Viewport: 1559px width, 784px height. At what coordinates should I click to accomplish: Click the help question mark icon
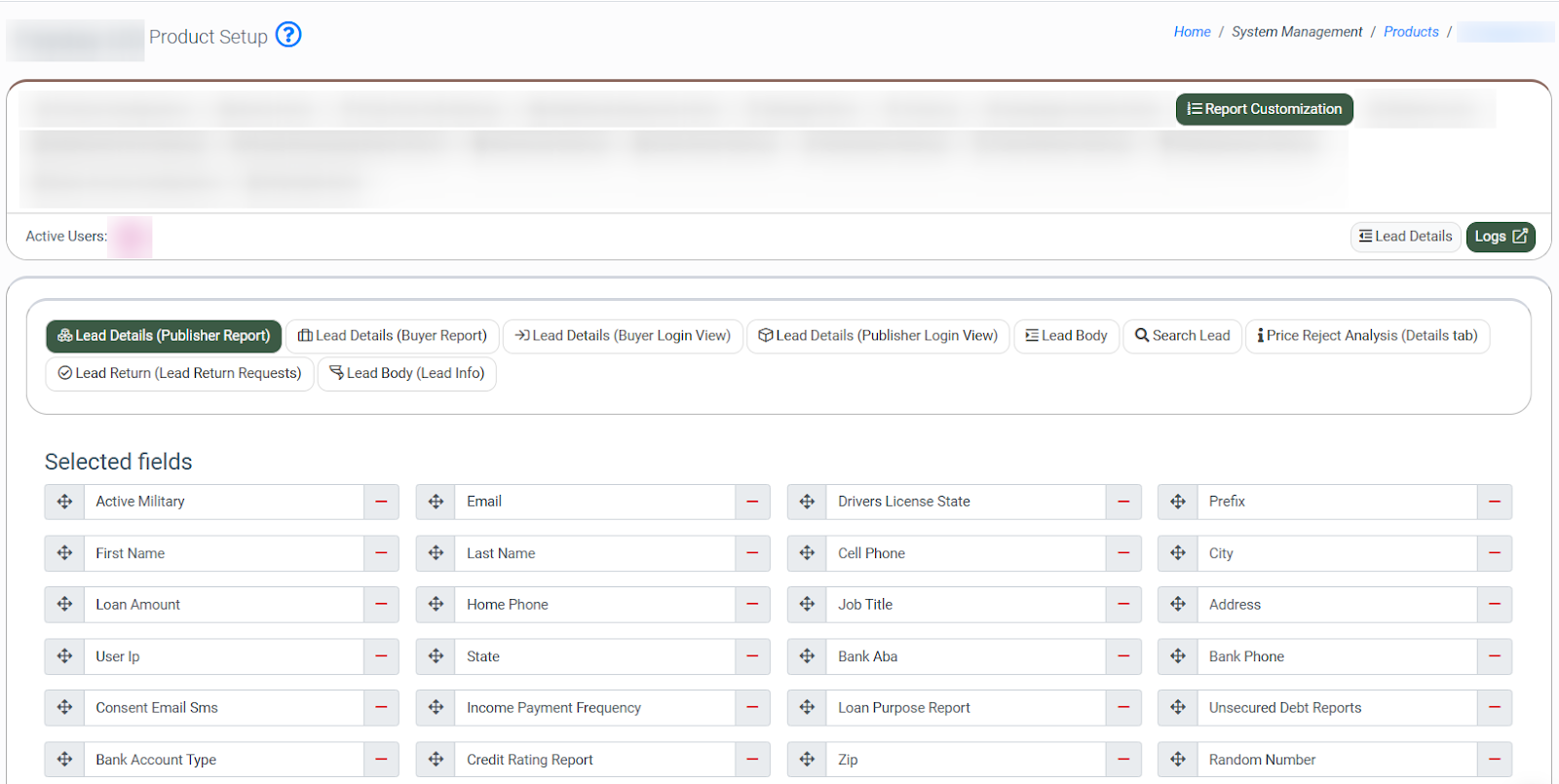(288, 35)
